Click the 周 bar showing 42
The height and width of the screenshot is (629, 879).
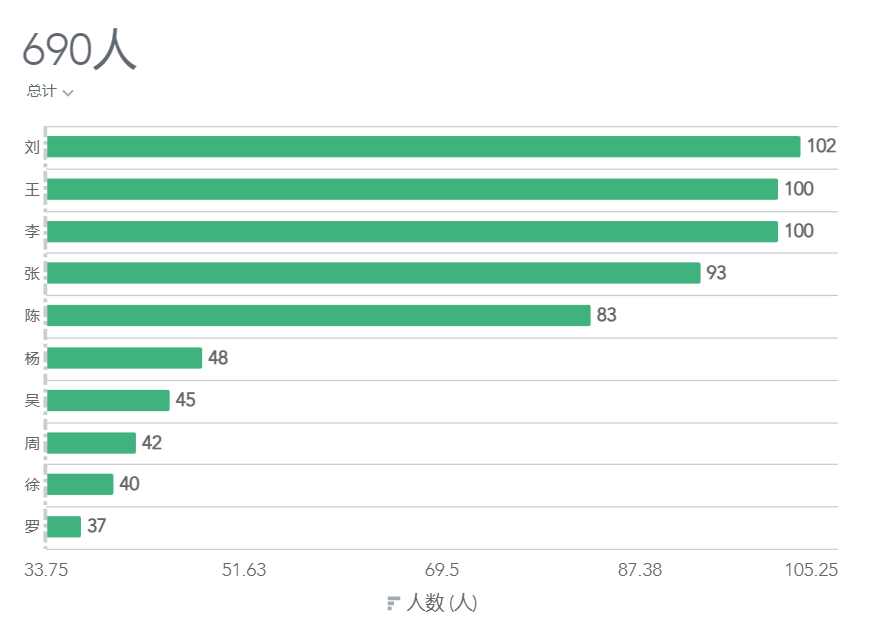click(x=91, y=443)
